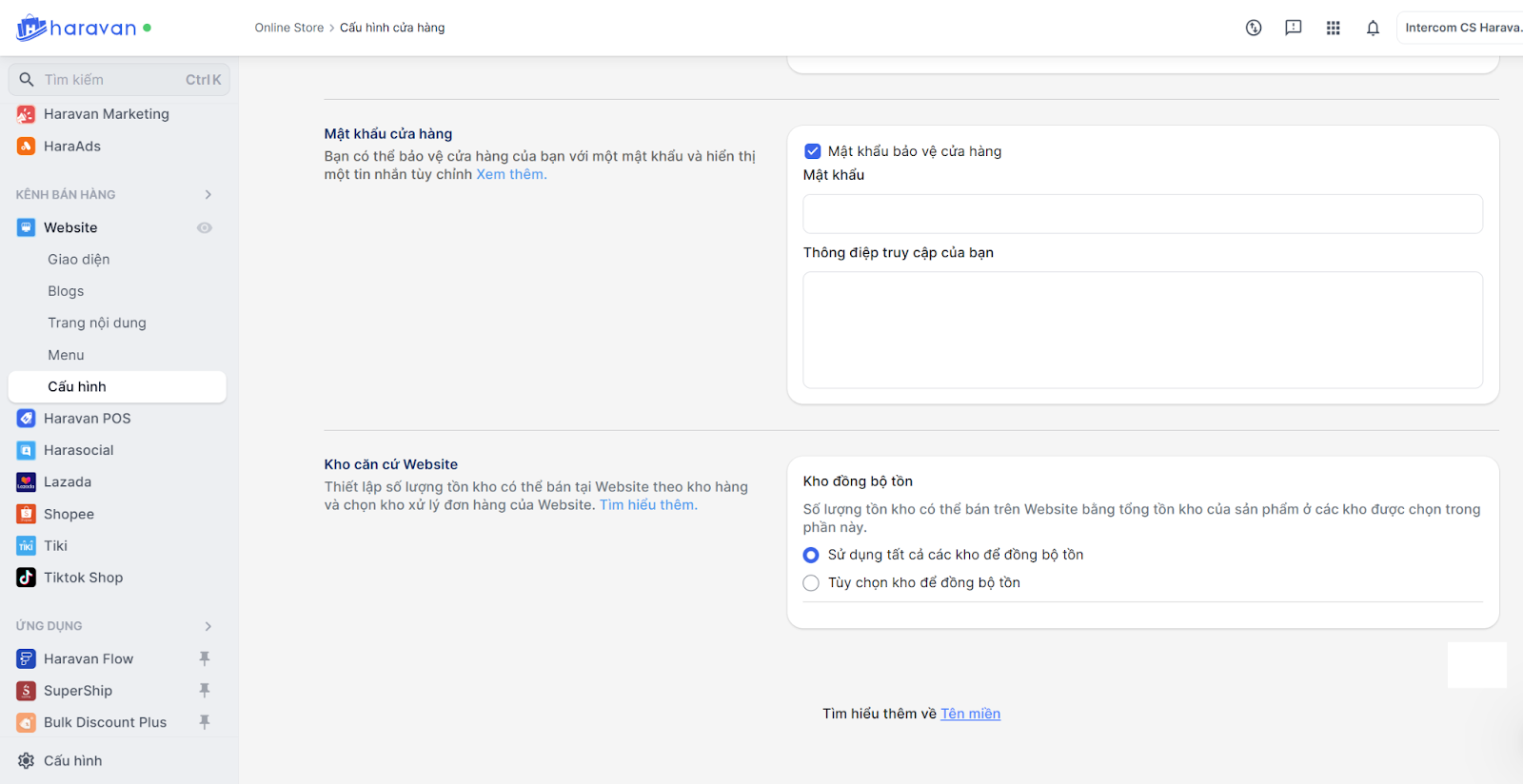The height and width of the screenshot is (784, 1523).
Task: Open Shopee sales channel
Action: [x=69, y=514]
